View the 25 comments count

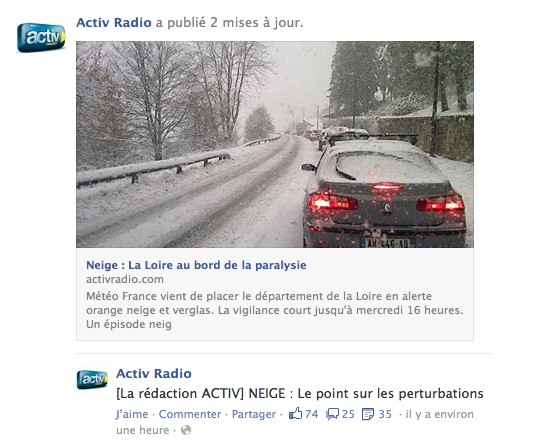pyautogui.click(x=348, y=414)
